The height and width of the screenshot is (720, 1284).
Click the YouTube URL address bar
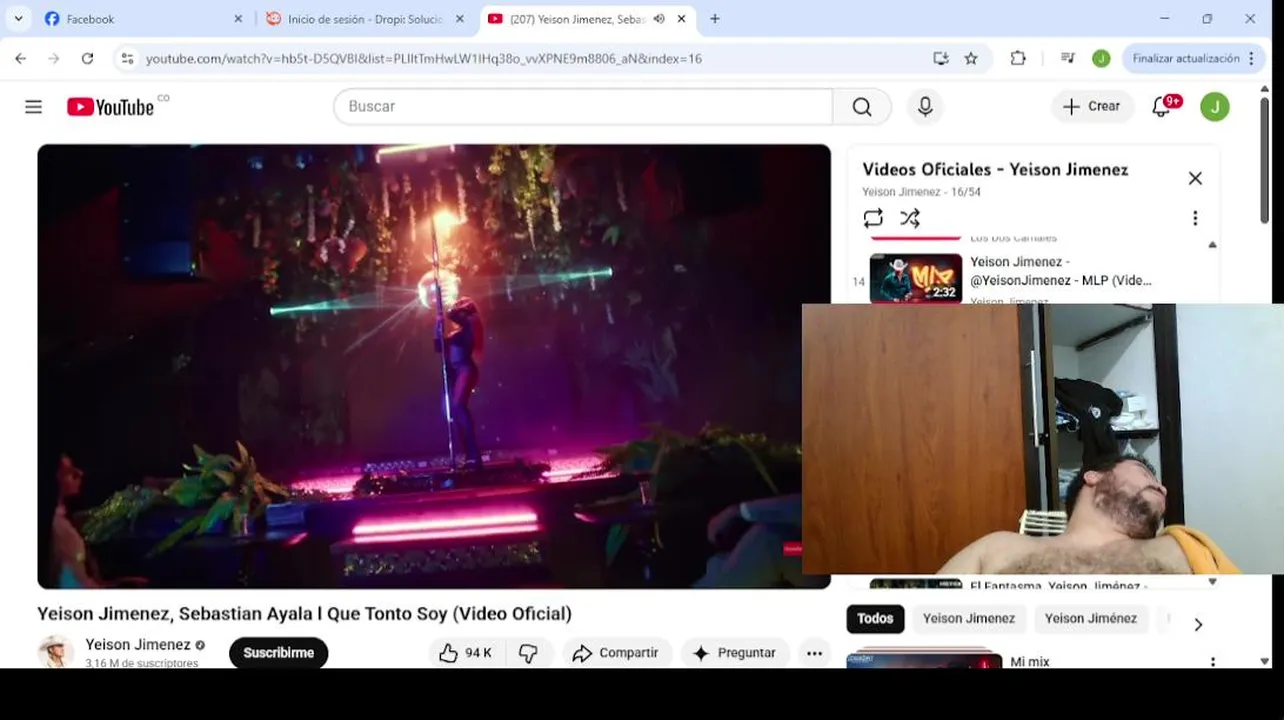(424, 59)
